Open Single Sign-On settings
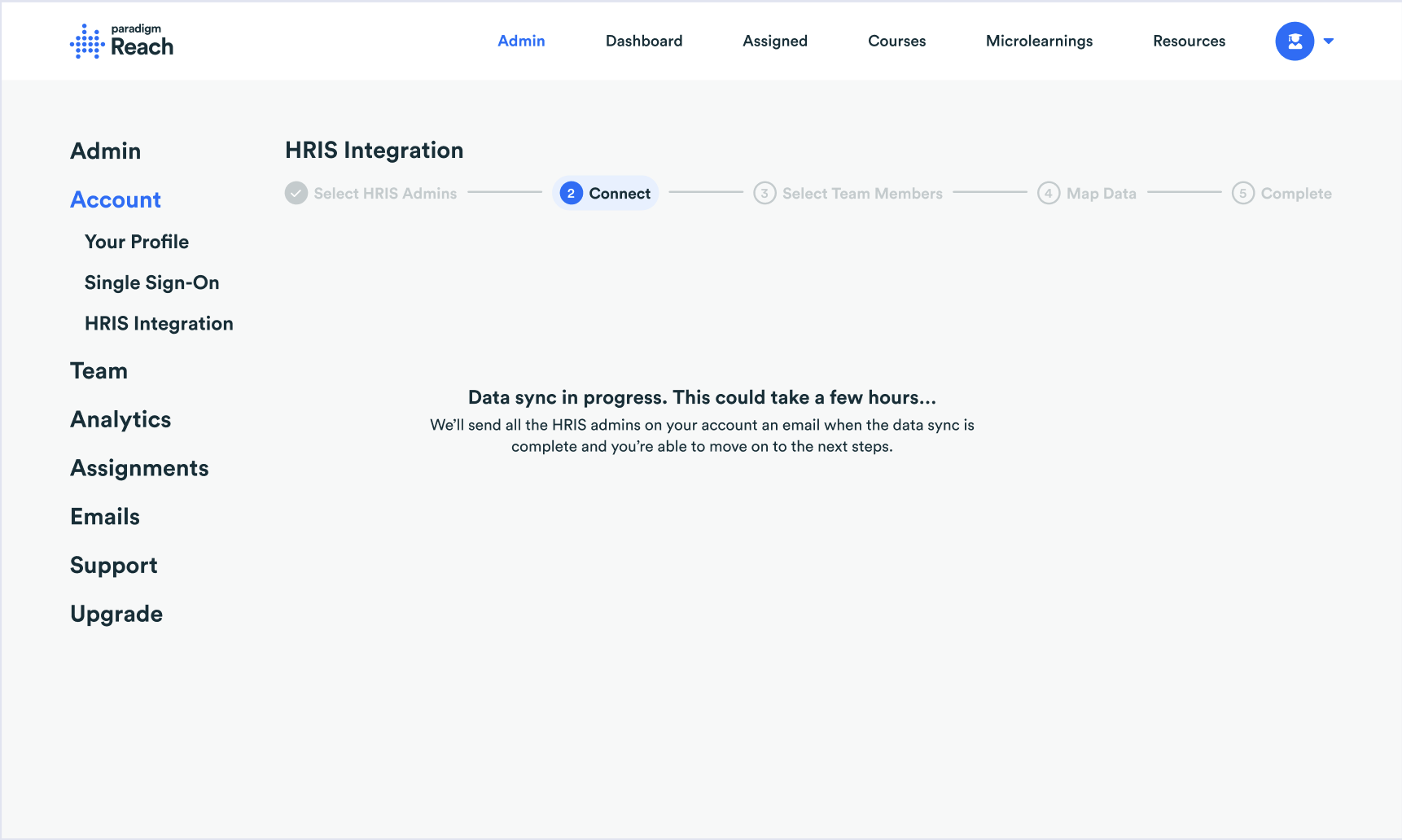 (x=152, y=283)
